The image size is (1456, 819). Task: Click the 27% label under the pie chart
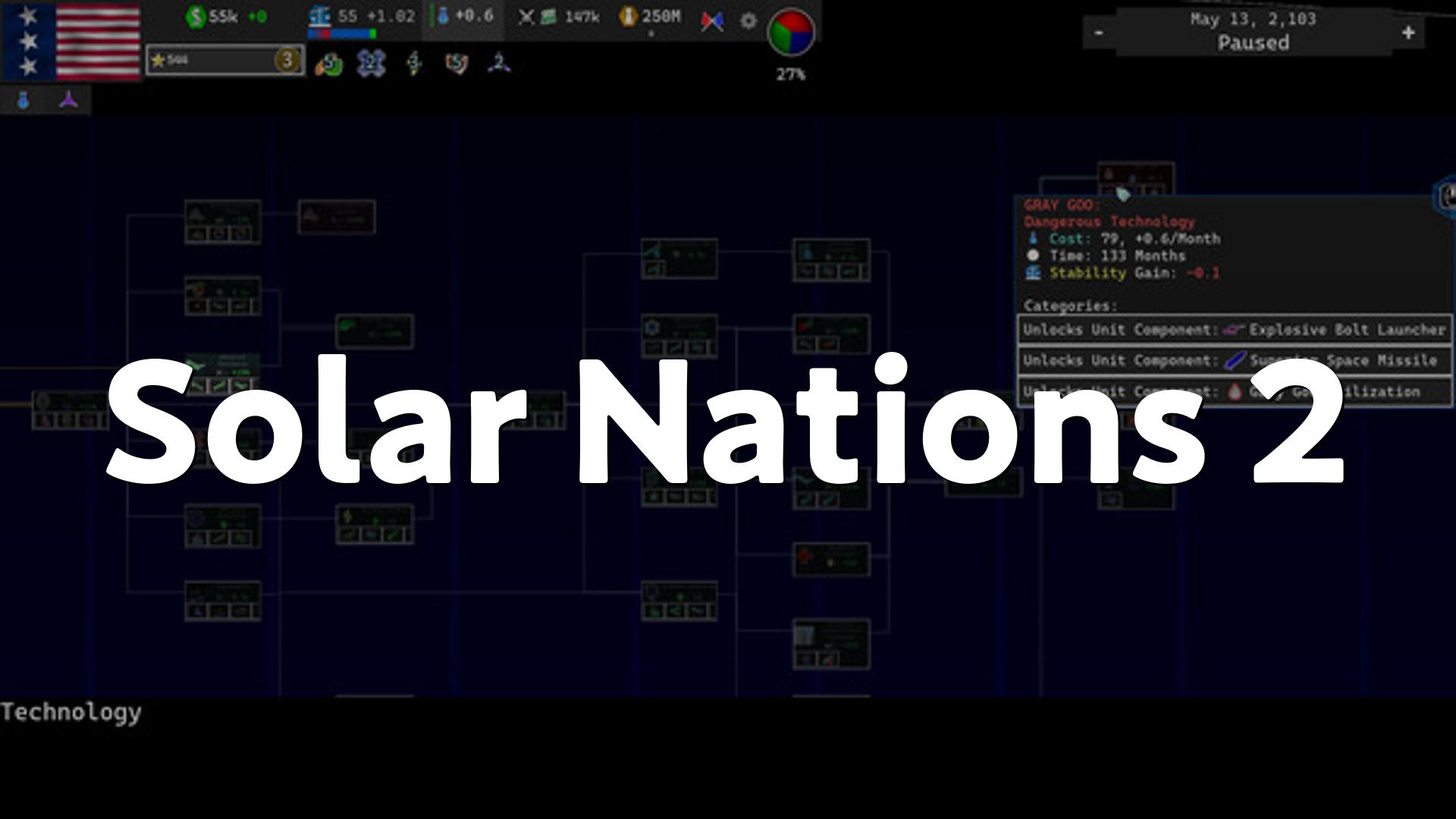point(790,74)
